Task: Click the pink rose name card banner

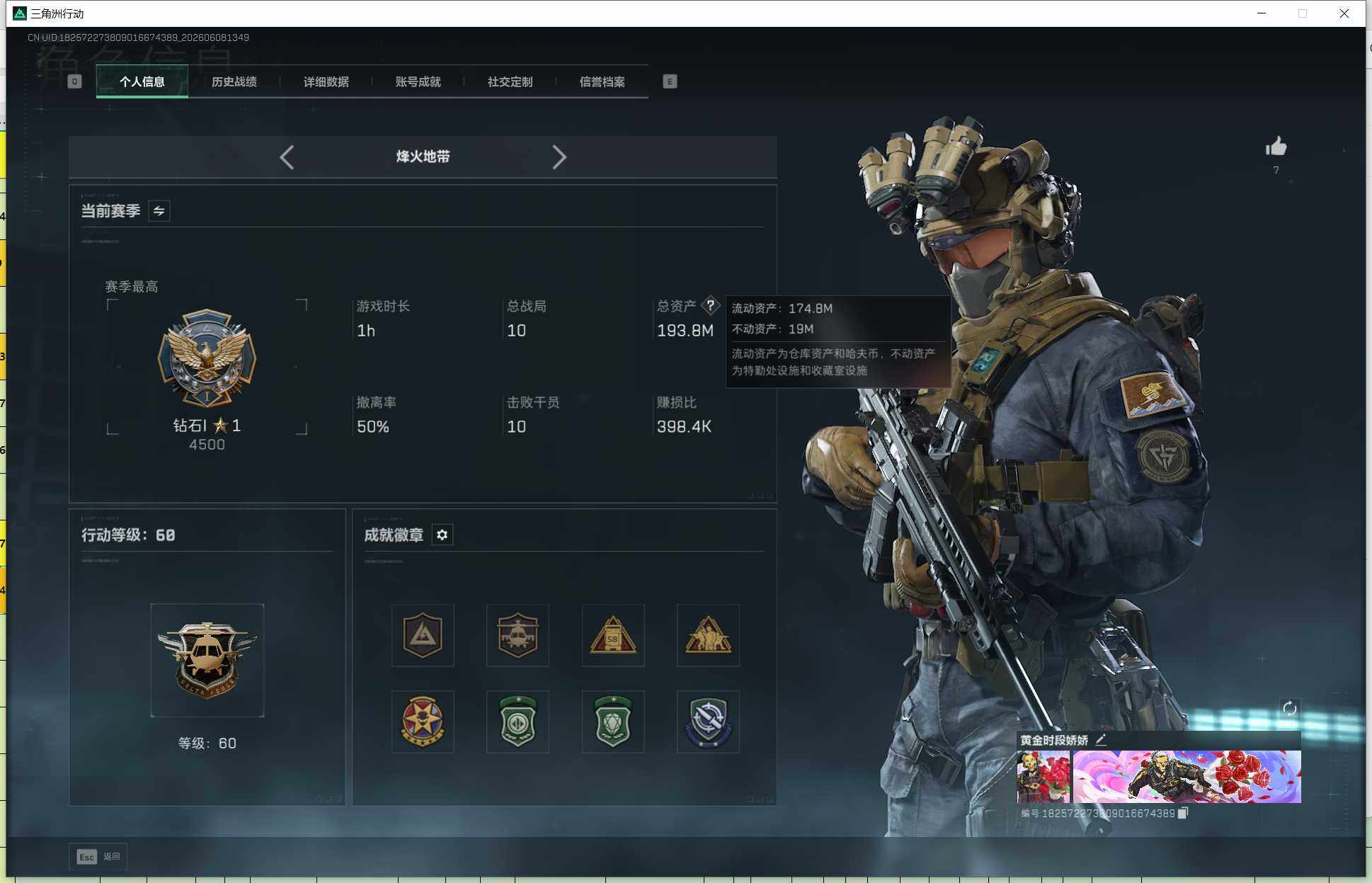Action: point(1187,777)
